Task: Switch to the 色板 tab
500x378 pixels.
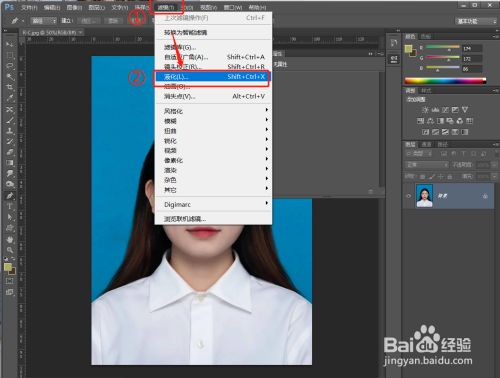Action: (x=426, y=36)
